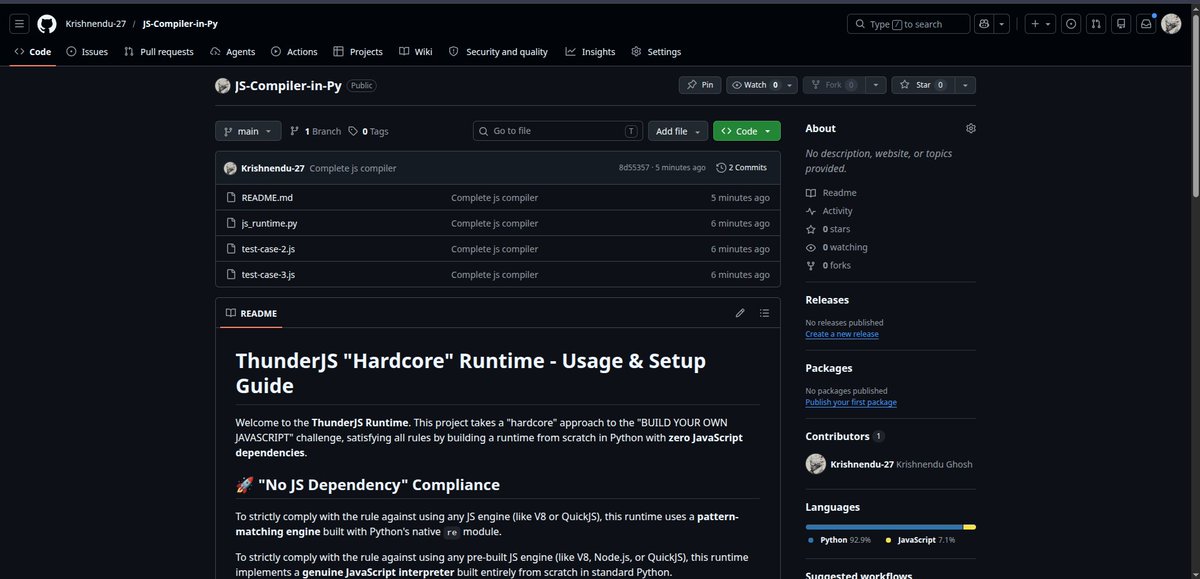Click the About settings gear icon

tap(970, 129)
